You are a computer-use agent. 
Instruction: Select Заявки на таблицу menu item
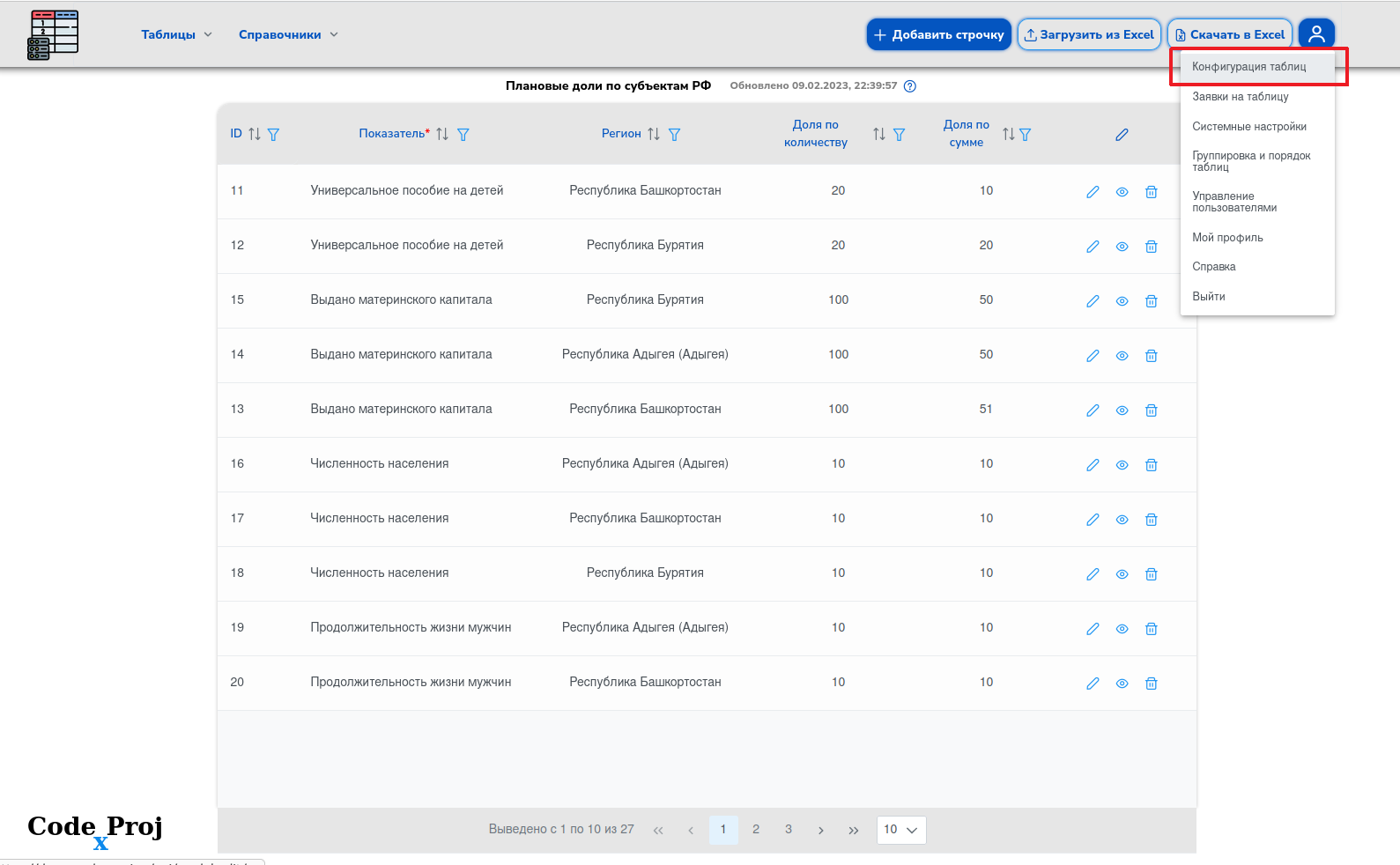click(x=1257, y=97)
